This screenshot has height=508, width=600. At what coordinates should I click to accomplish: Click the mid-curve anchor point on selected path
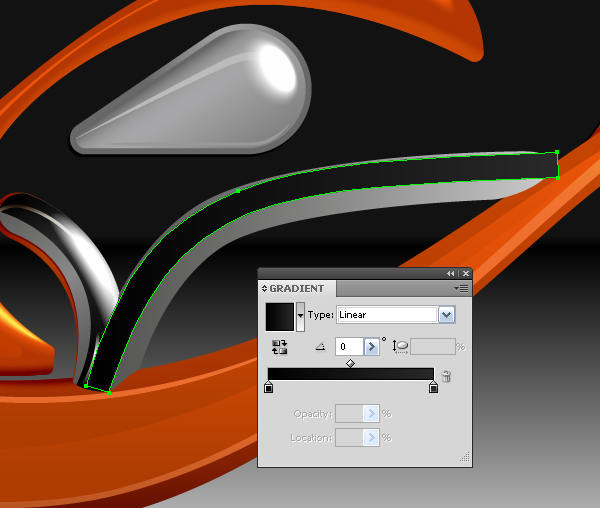point(238,190)
